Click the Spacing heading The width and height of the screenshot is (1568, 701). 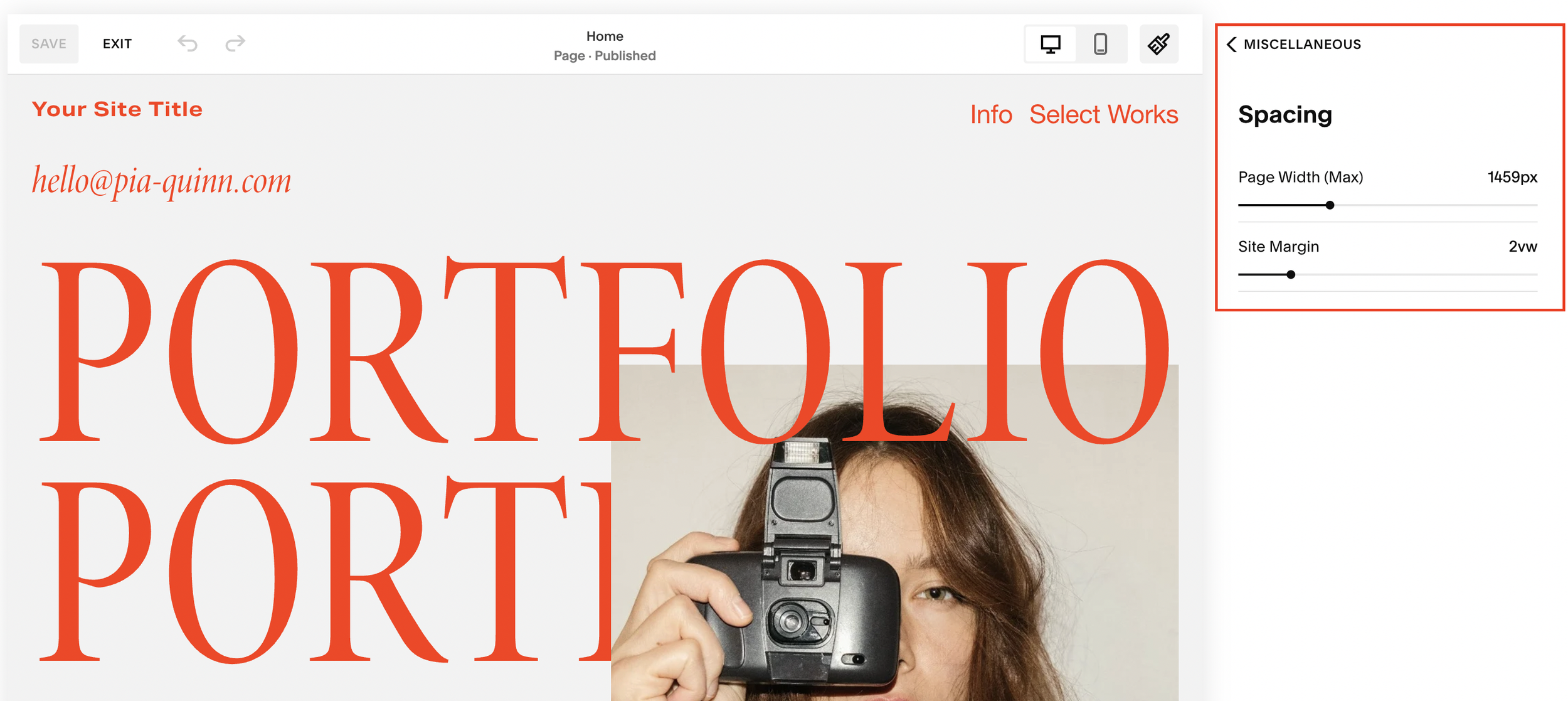(x=1285, y=115)
